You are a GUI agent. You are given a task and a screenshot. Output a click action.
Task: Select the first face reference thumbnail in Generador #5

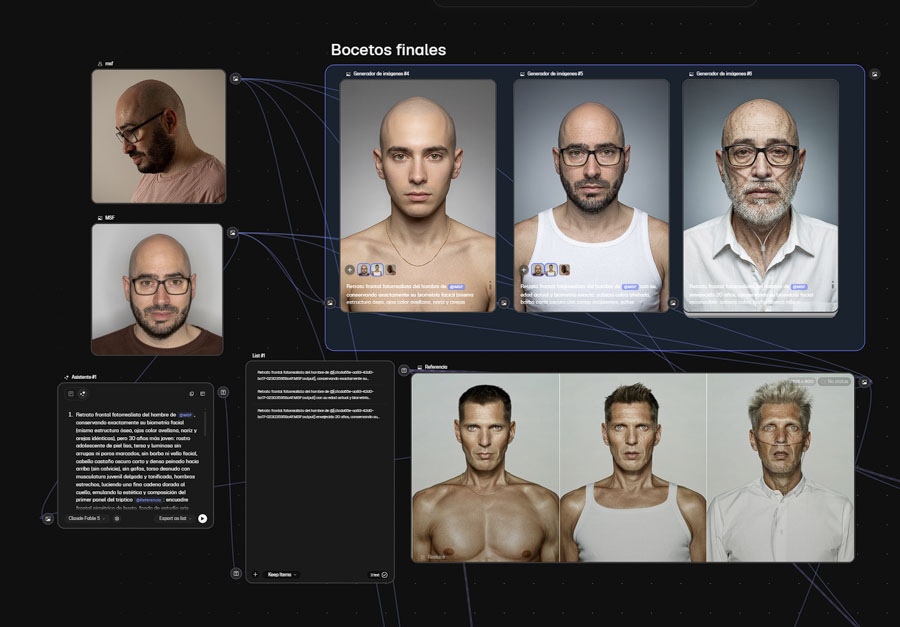click(538, 269)
